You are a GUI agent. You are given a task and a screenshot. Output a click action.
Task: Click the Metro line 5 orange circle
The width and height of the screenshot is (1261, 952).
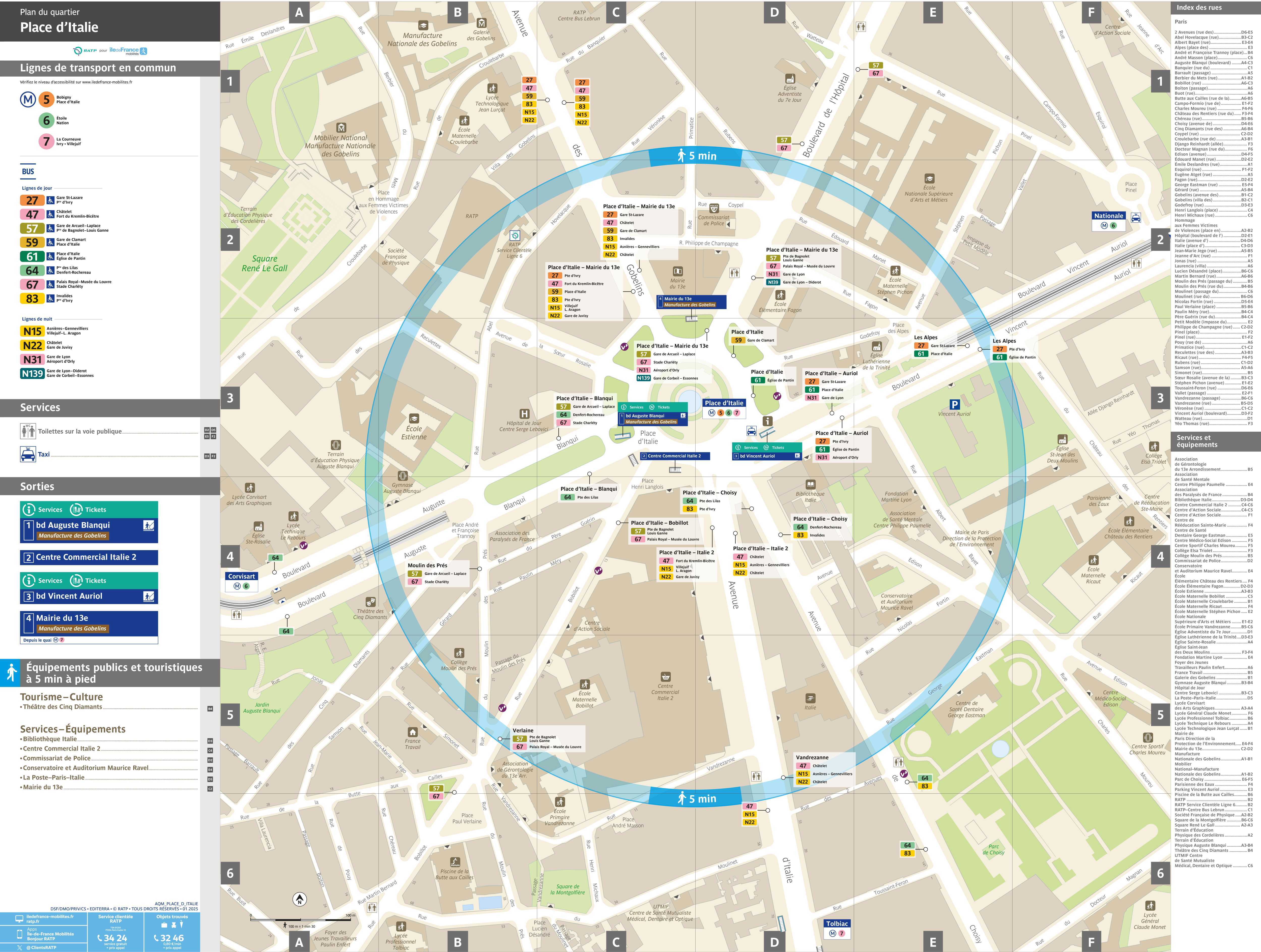pos(47,100)
